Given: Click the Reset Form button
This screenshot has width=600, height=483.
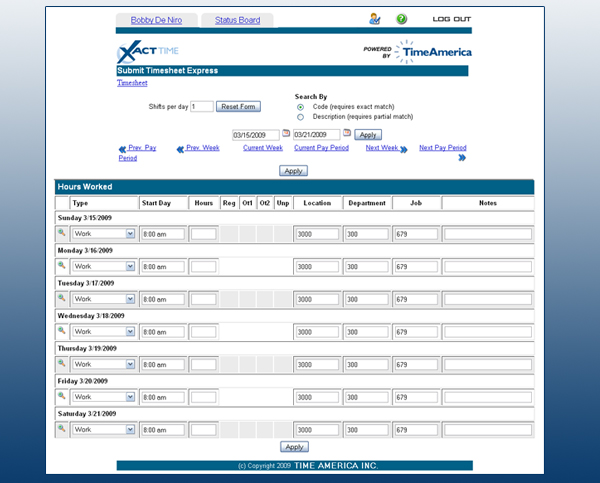Looking at the screenshot, I should 238,106.
